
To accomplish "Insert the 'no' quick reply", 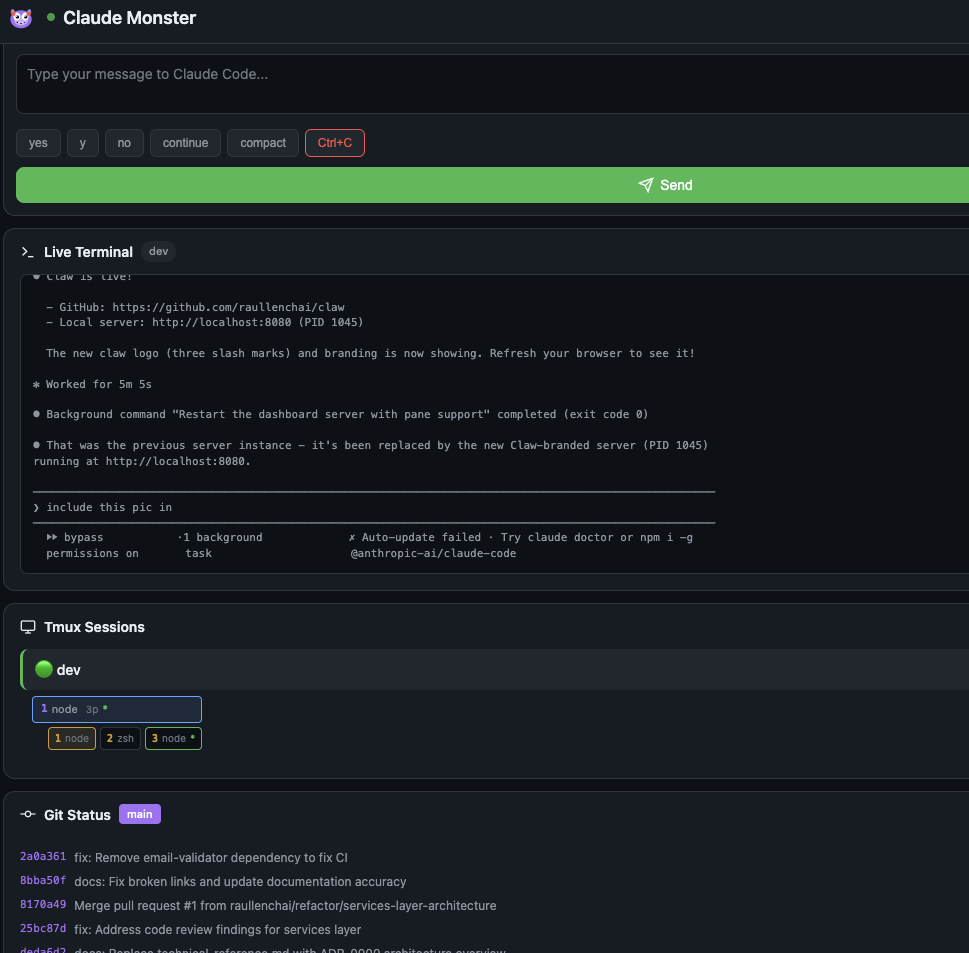I will coord(124,143).
